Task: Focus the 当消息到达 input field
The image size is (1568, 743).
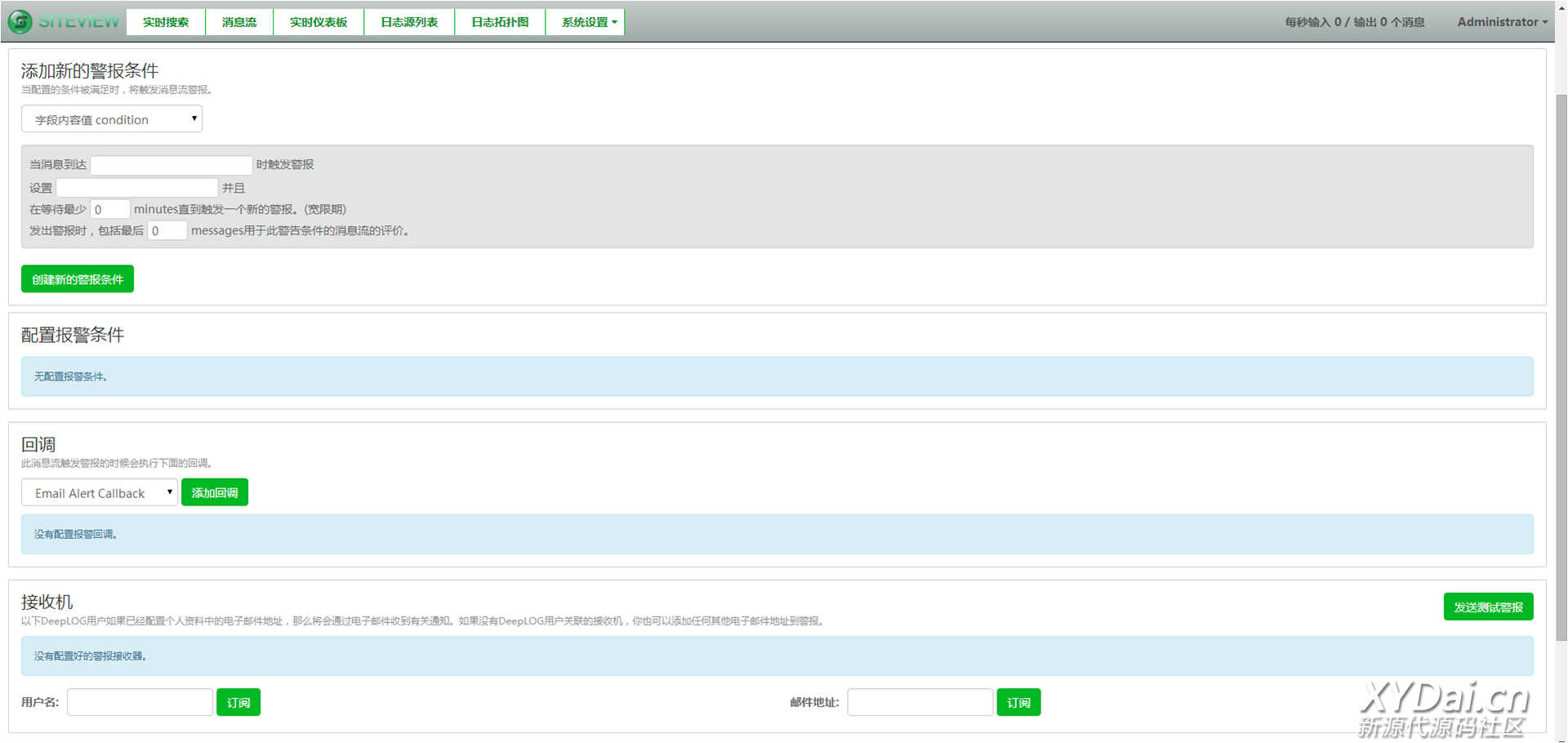Action: [171, 165]
